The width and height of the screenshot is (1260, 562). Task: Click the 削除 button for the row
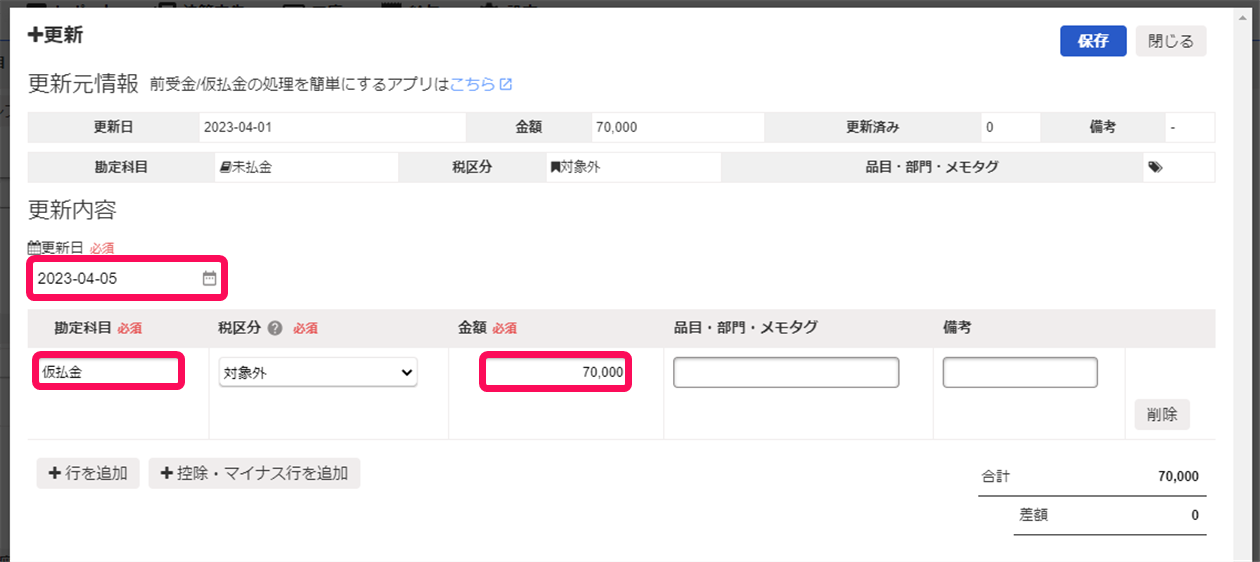click(1162, 414)
